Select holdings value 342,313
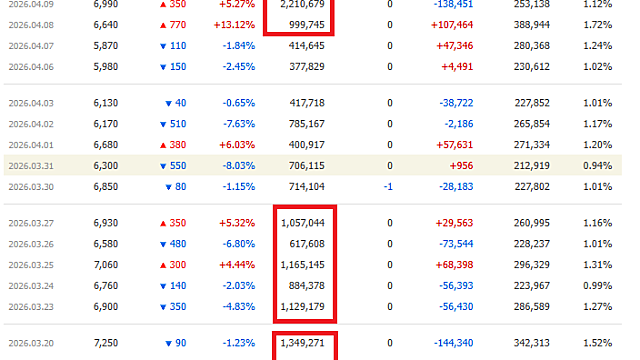 tap(532, 343)
